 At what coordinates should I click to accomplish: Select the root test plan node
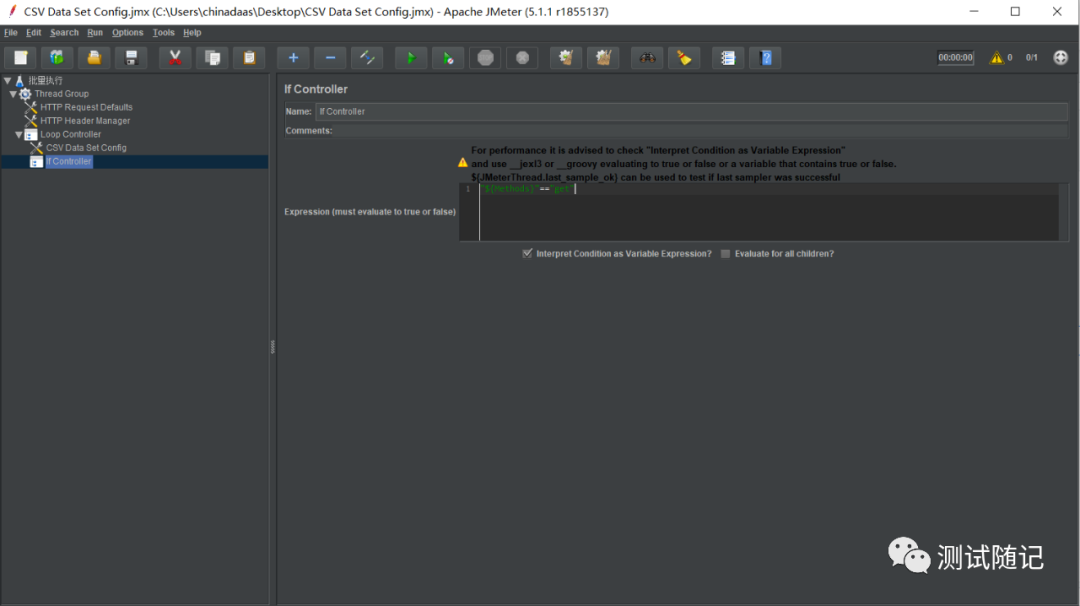pyautogui.click(x=45, y=81)
